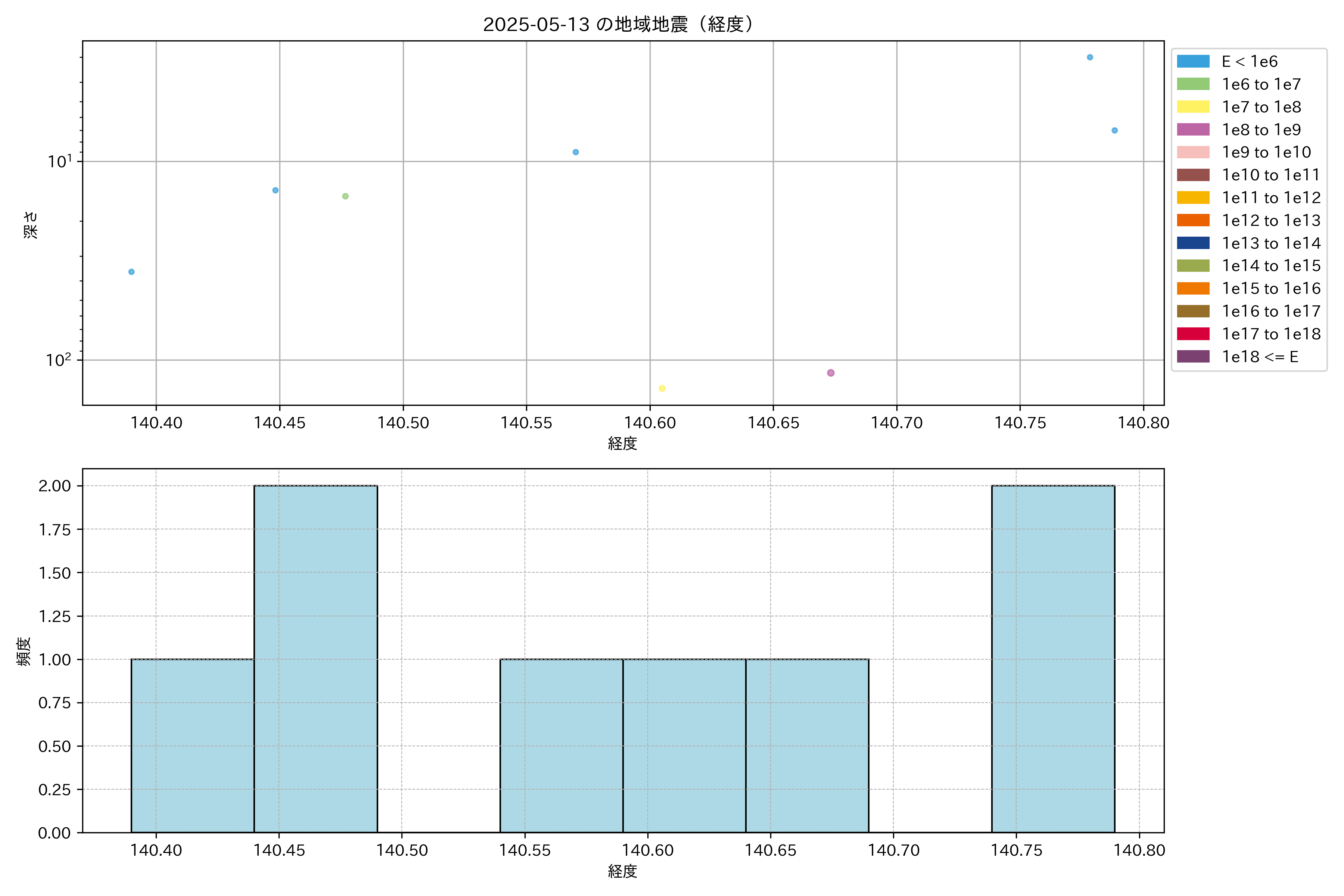
Task: Click the '頻度' histogram y-axis label
Action: click(24, 651)
